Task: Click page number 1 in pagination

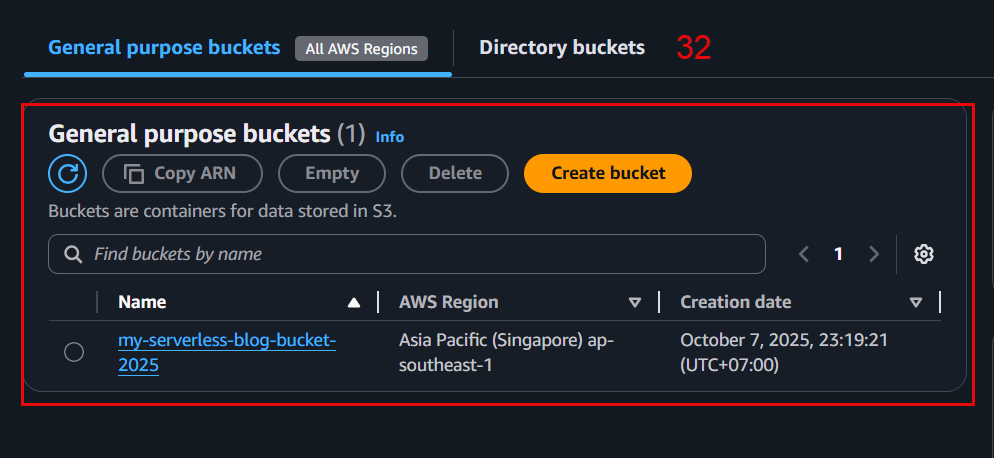Action: coord(839,254)
